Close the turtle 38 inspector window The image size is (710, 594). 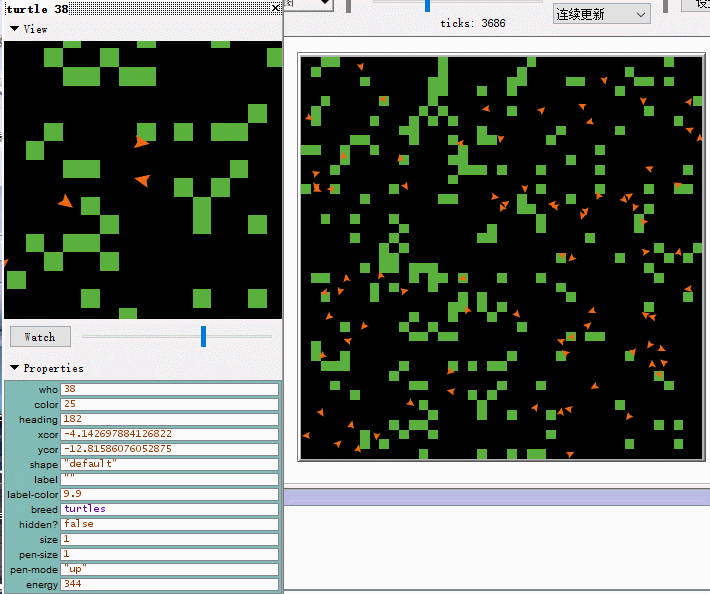click(275, 8)
